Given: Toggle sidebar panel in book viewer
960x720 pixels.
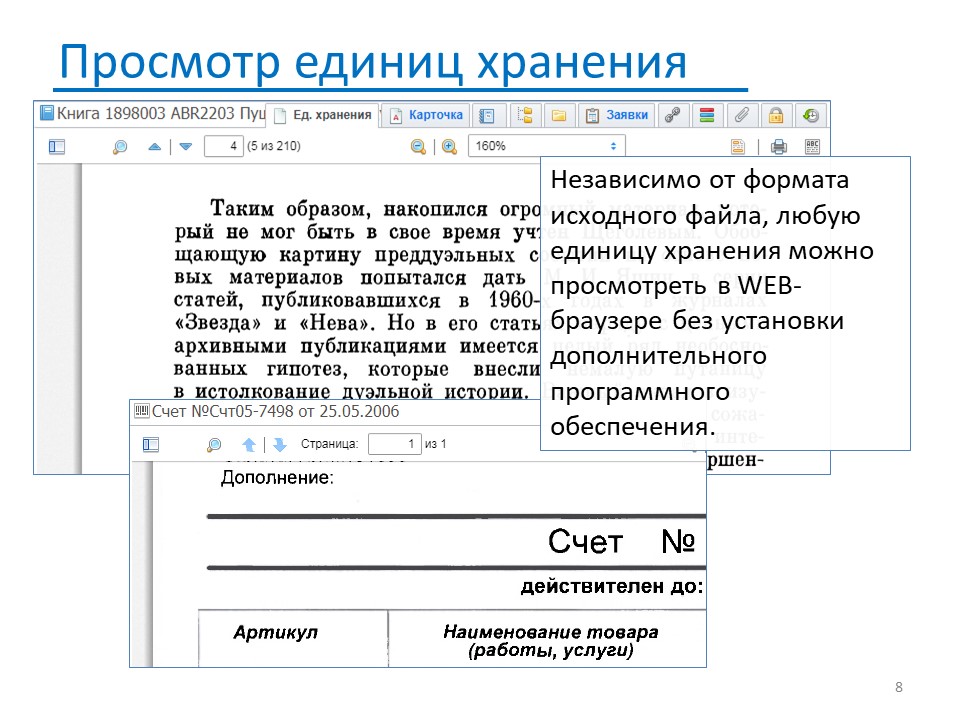Looking at the screenshot, I should pos(57,146).
